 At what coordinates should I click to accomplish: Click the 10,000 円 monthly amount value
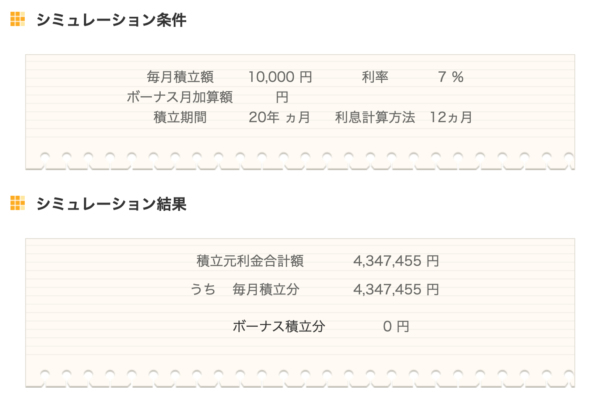(280, 77)
